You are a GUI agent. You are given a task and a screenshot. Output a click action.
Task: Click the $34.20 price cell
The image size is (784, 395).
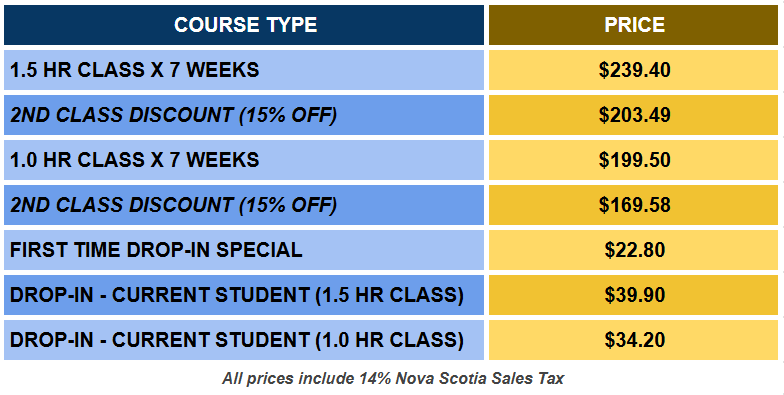pos(634,340)
